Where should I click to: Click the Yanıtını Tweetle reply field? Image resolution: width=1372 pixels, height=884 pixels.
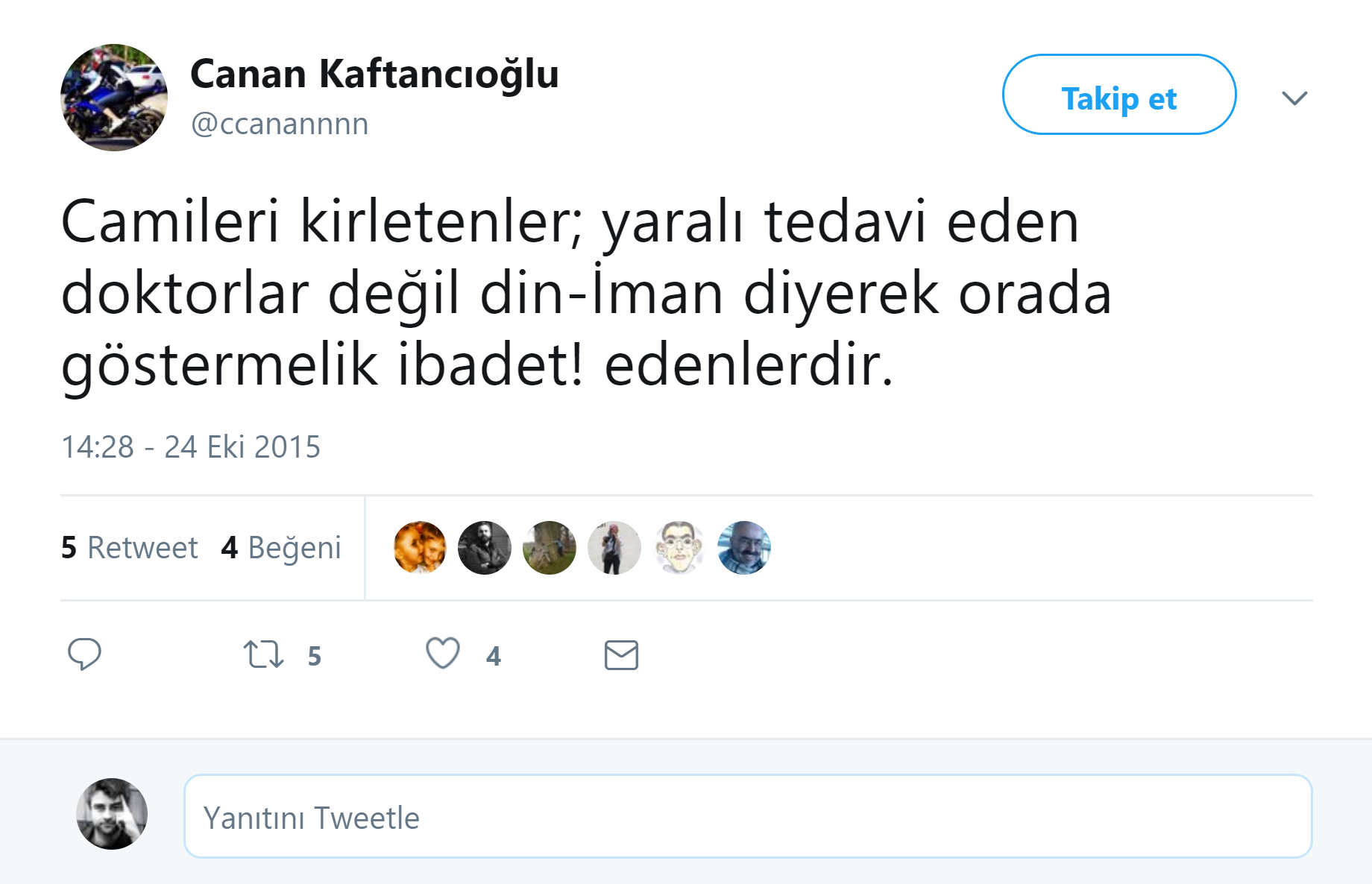[748, 816]
